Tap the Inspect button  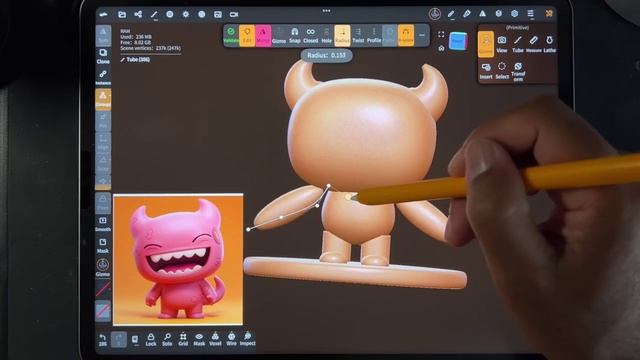pyautogui.click(x=247, y=339)
